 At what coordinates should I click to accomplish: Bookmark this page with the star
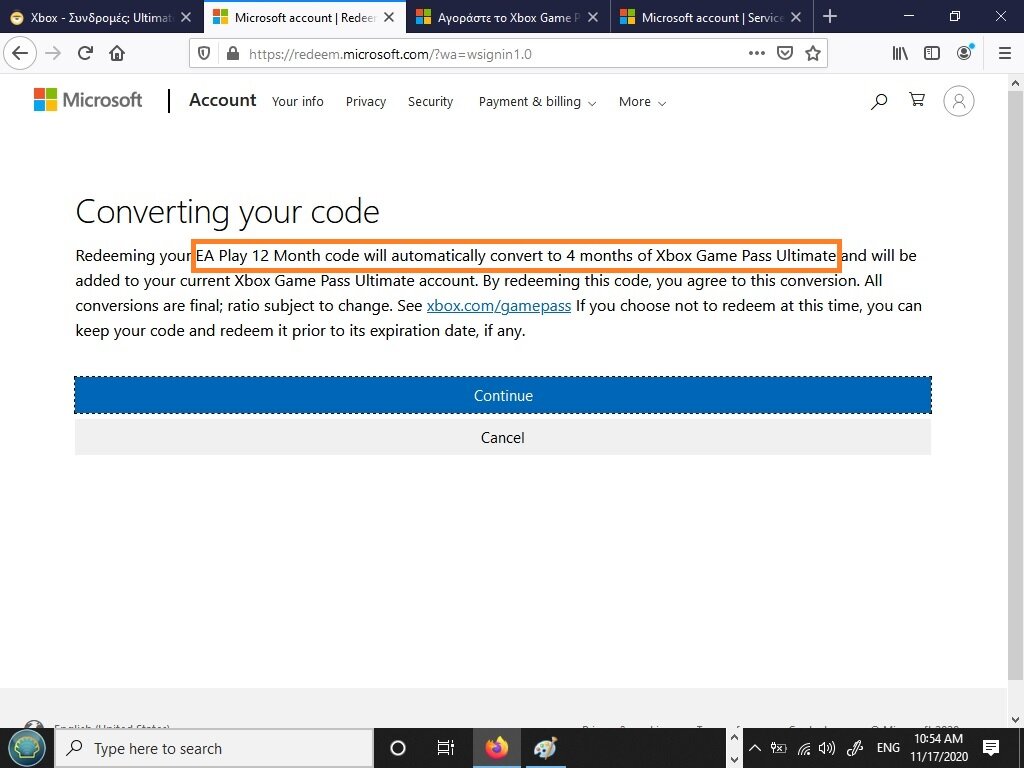click(x=812, y=54)
